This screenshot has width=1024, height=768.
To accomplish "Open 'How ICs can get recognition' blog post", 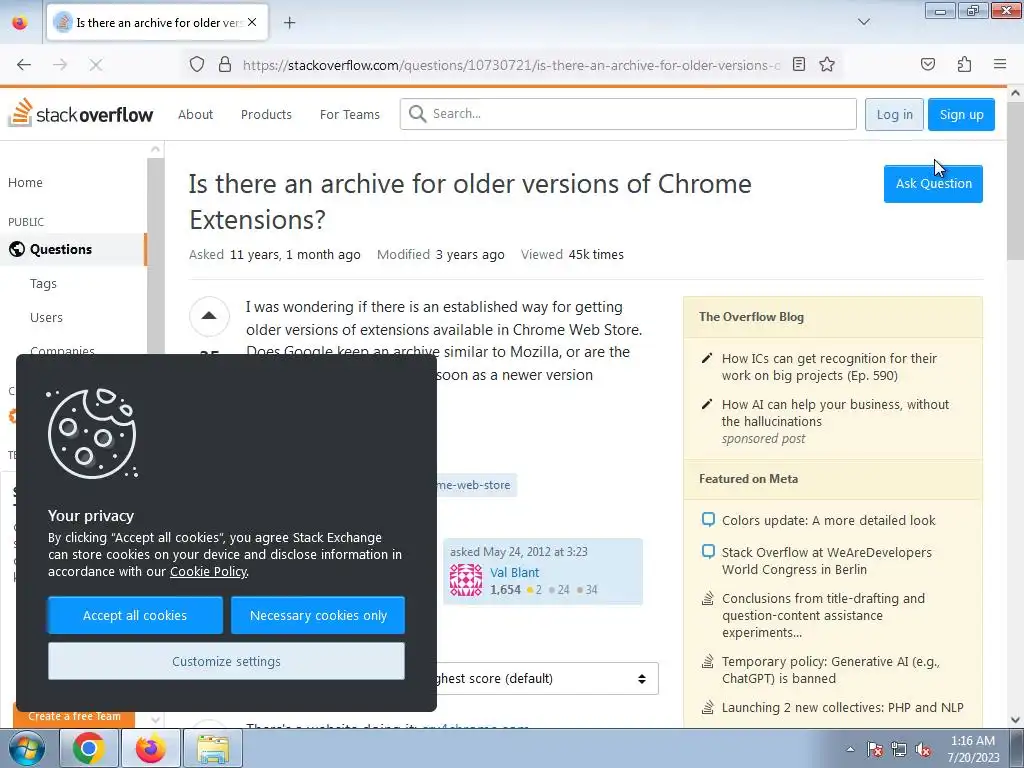I will [829, 367].
